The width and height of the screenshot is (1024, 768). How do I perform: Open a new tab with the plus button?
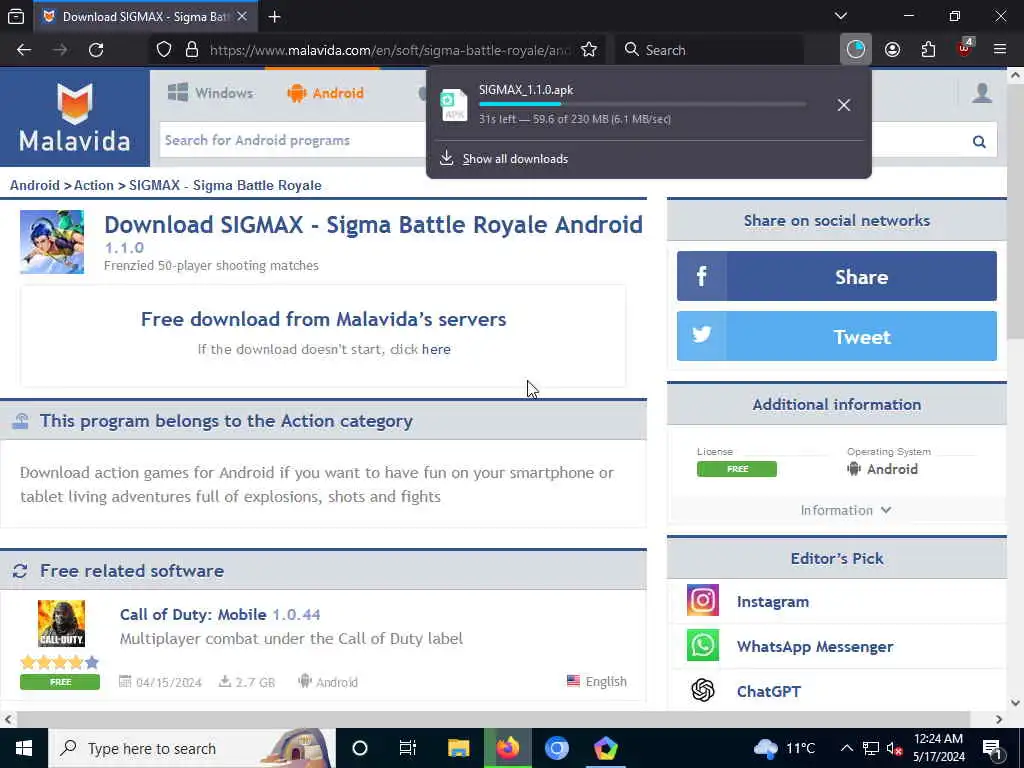click(274, 16)
